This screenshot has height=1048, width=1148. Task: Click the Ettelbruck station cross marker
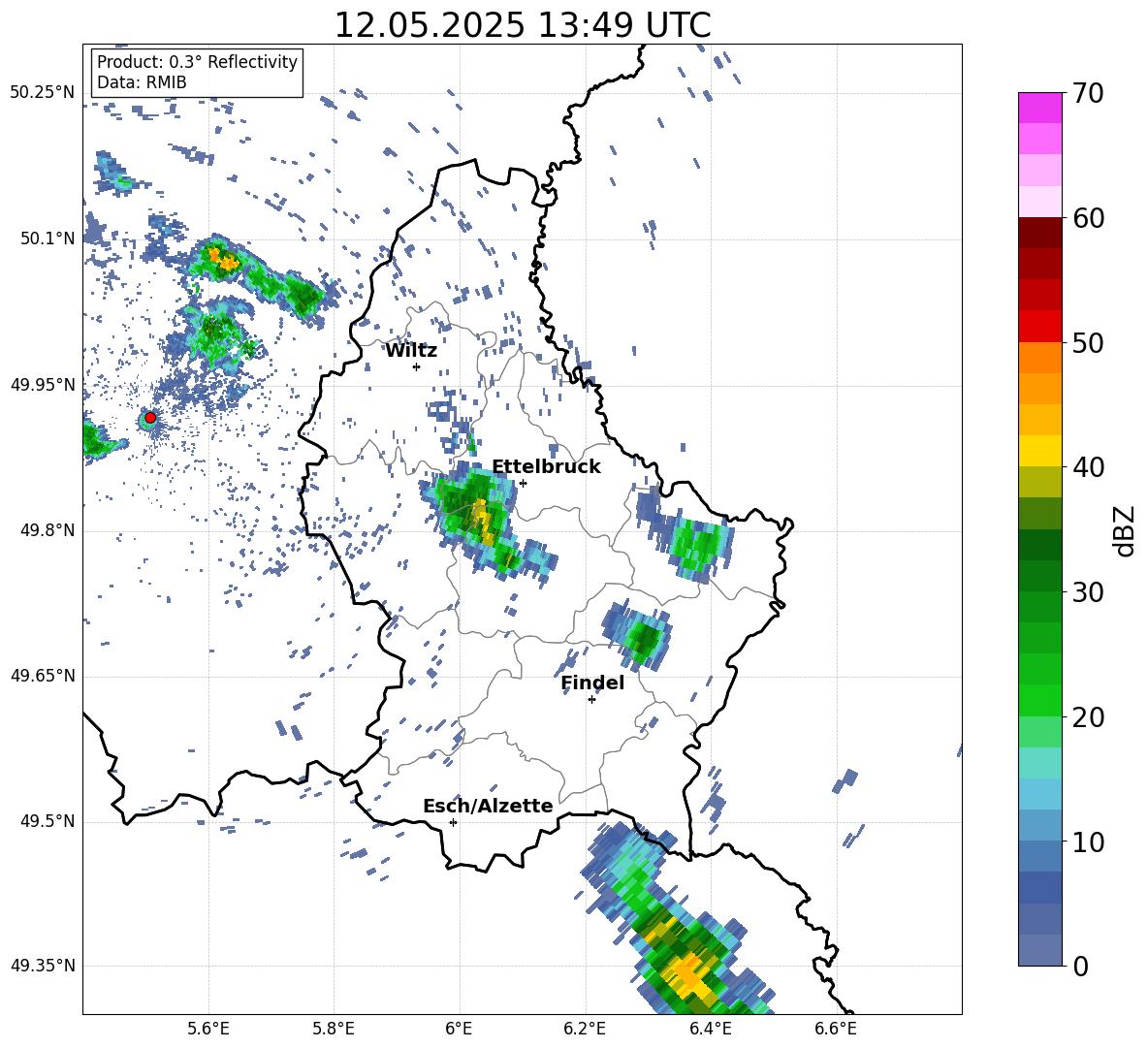[523, 483]
